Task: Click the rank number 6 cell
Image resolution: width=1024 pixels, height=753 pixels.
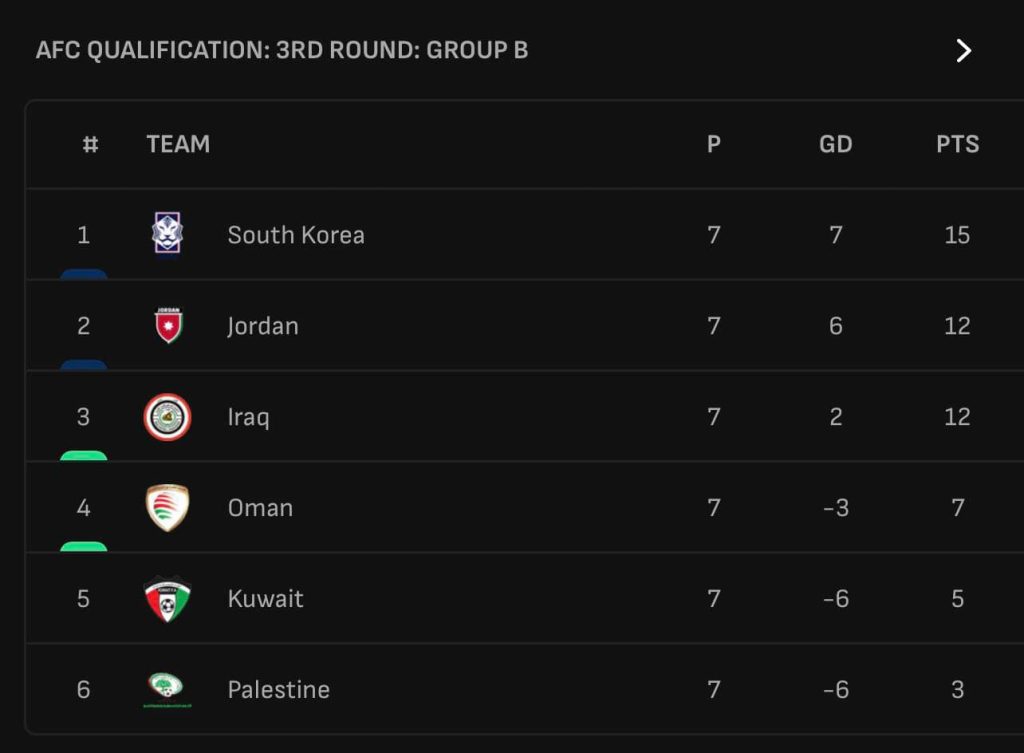Action: click(x=83, y=690)
